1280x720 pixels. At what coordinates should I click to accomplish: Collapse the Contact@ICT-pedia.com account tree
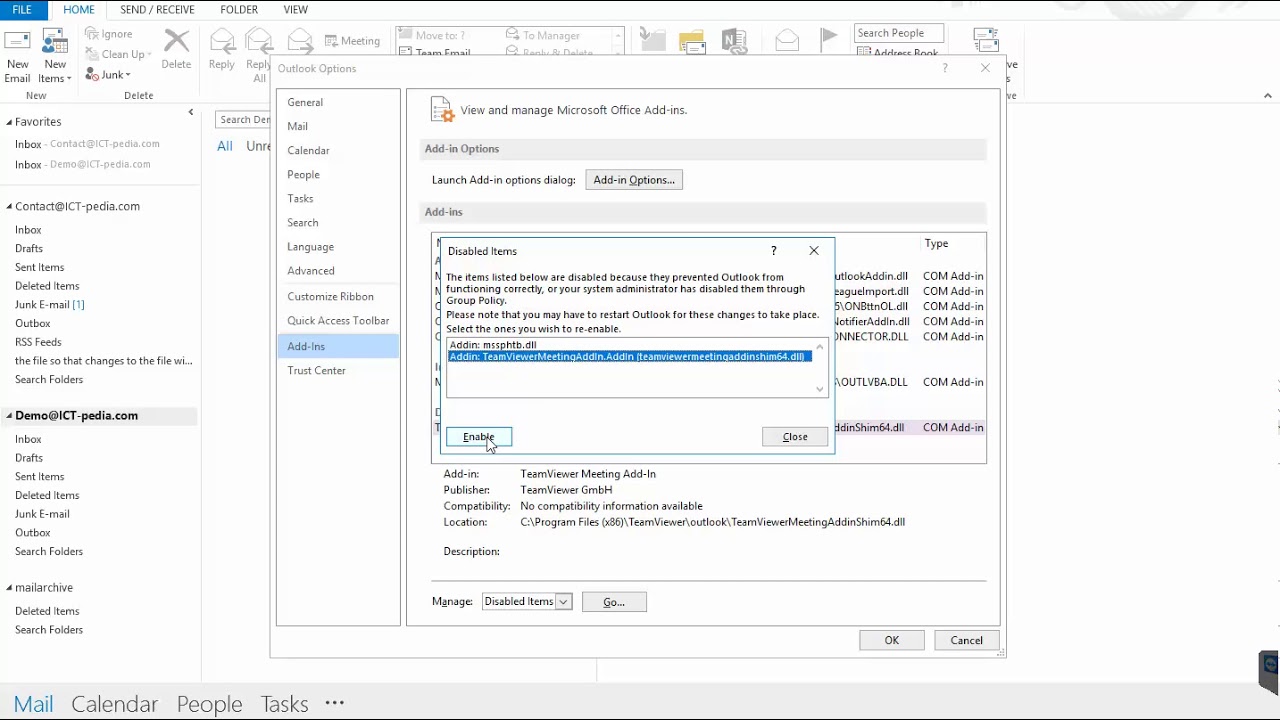coord(9,207)
